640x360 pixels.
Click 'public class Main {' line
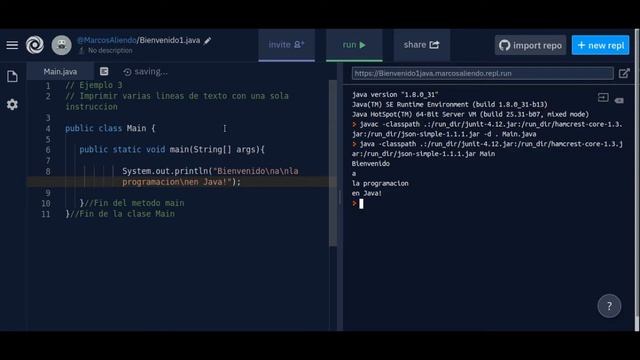pos(110,128)
